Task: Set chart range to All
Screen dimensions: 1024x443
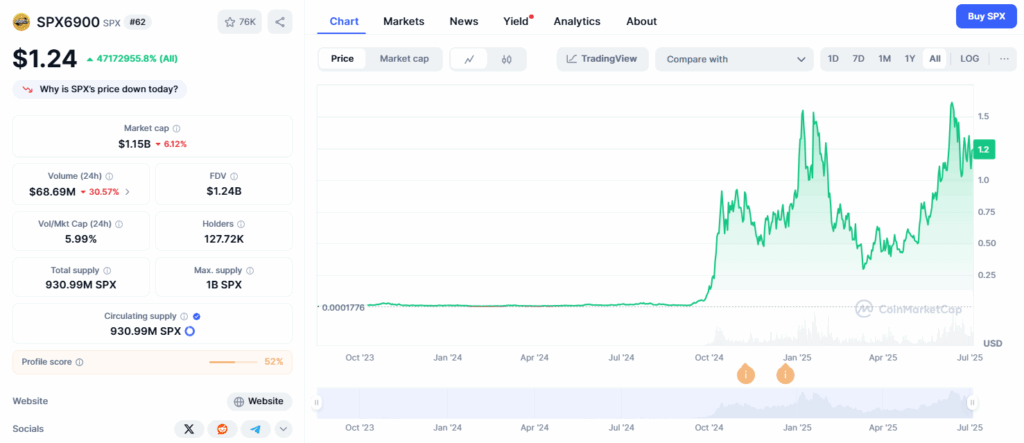Action: (935, 59)
